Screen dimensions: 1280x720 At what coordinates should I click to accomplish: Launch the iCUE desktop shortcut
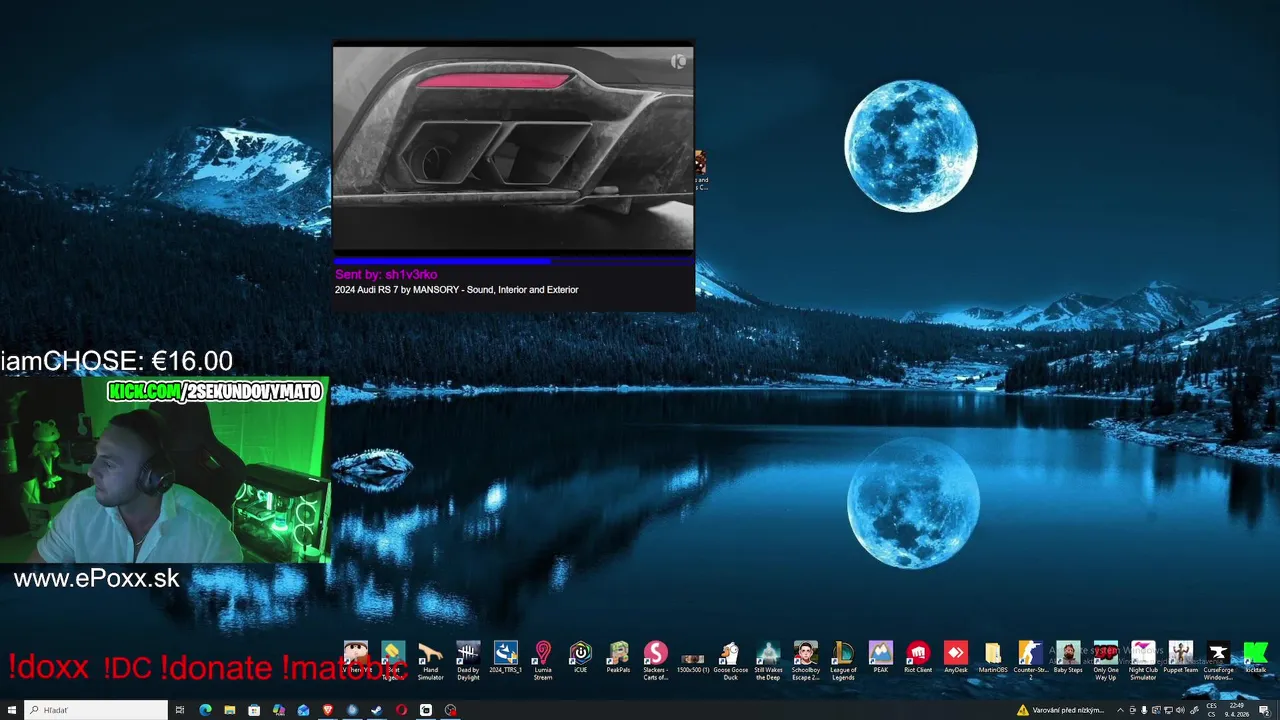[x=581, y=658]
